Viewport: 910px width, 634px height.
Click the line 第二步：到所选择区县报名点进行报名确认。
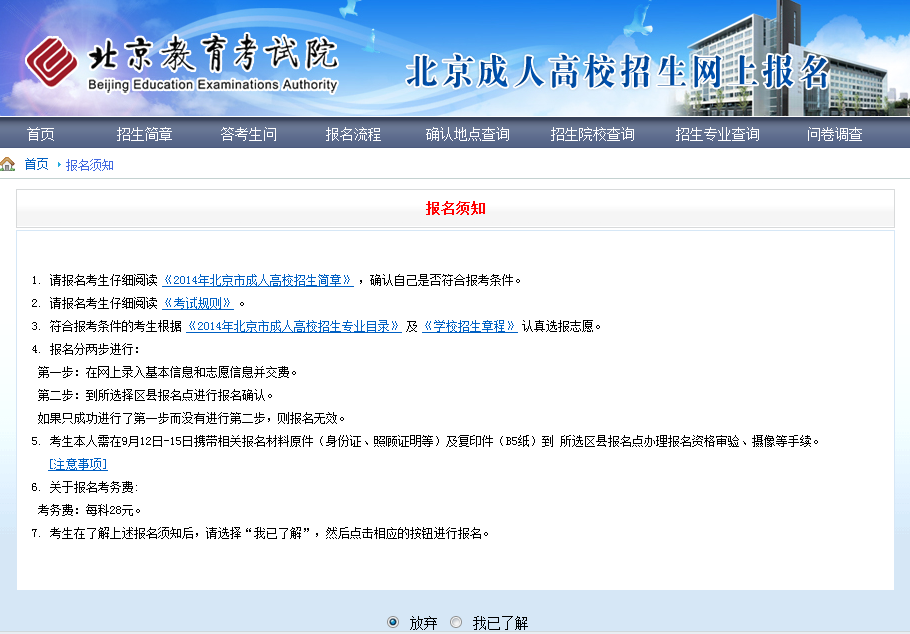(x=155, y=395)
